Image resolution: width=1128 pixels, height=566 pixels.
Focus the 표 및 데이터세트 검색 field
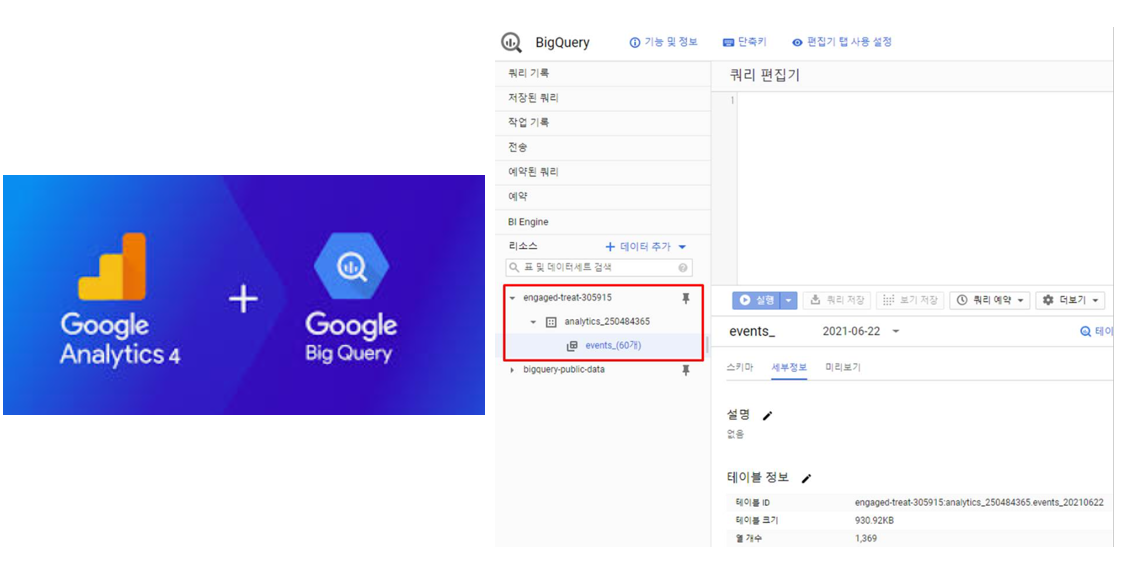click(599, 268)
